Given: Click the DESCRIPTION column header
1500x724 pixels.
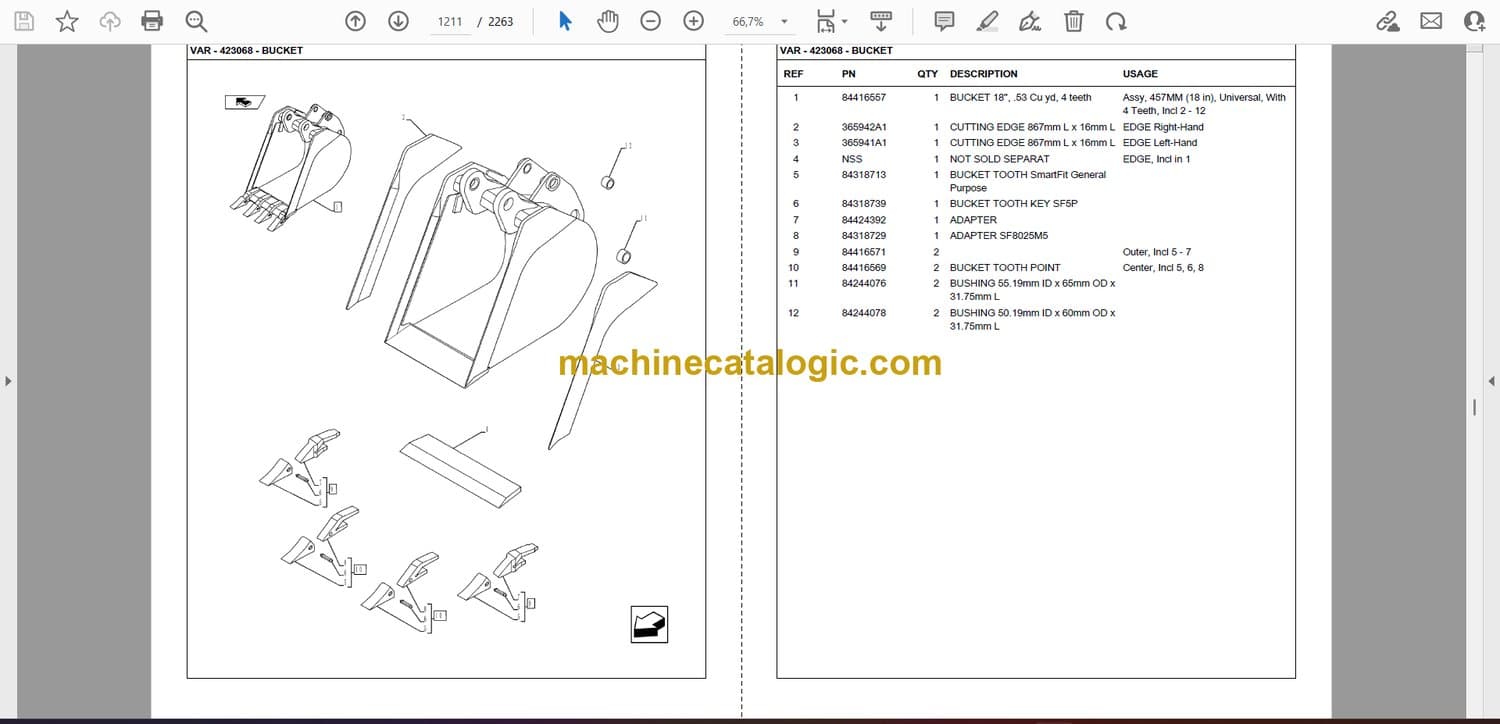Looking at the screenshot, I should point(984,74).
